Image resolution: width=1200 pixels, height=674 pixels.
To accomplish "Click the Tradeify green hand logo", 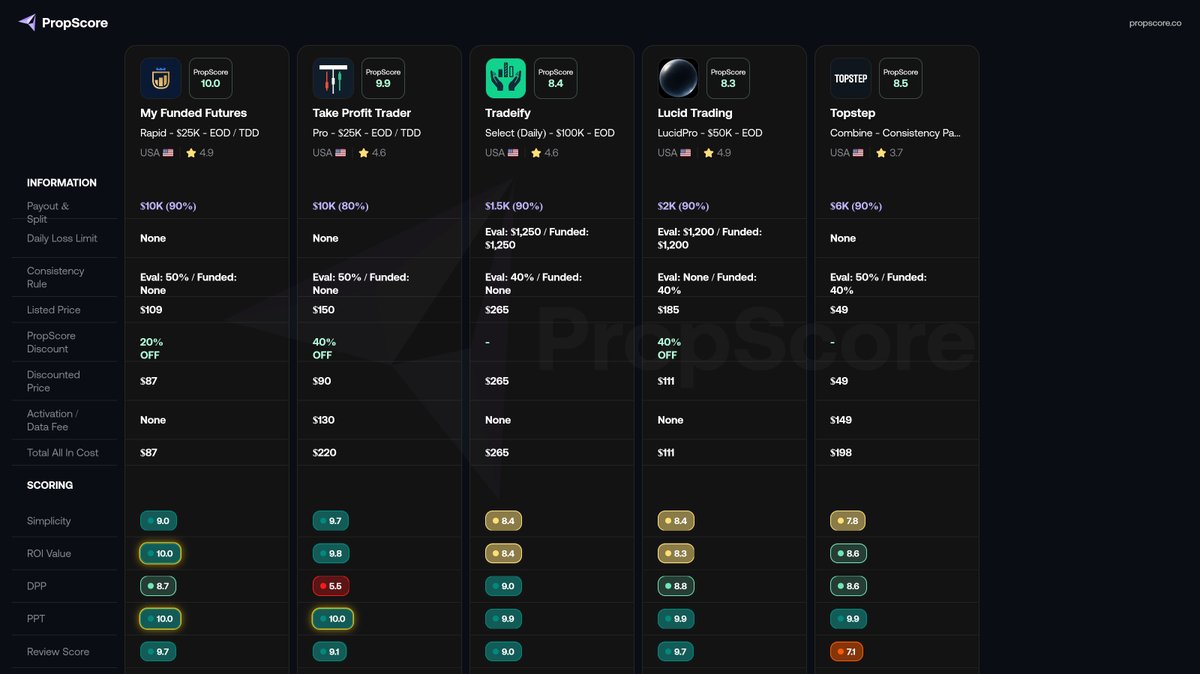I will click(x=506, y=78).
